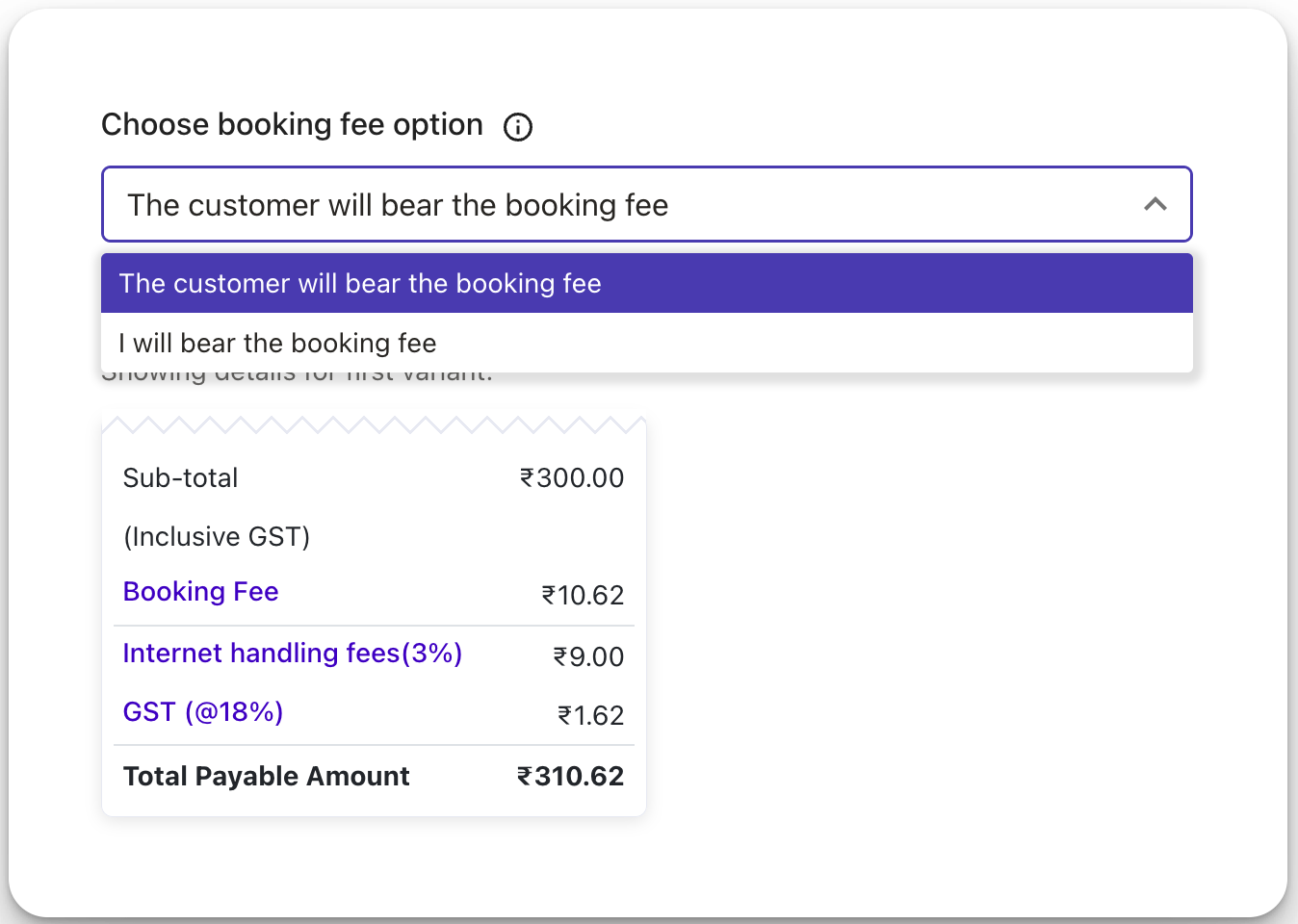1298x924 pixels.
Task: Click the ₹310.62 total amount value
Action: click(571, 776)
